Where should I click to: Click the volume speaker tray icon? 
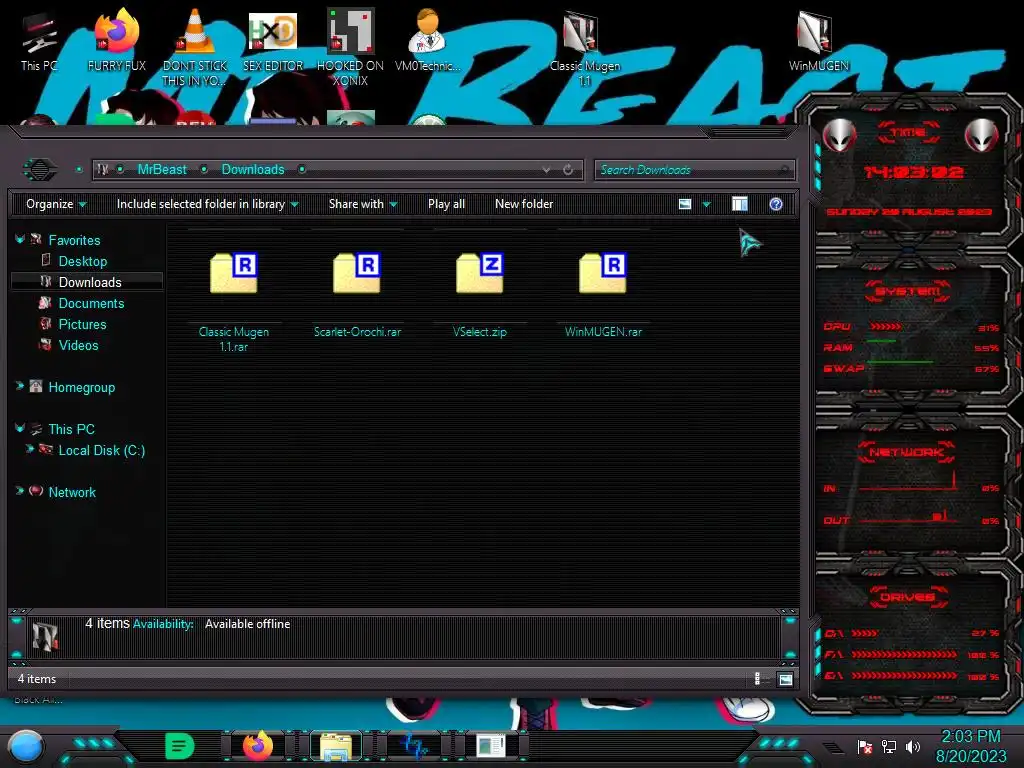click(913, 746)
